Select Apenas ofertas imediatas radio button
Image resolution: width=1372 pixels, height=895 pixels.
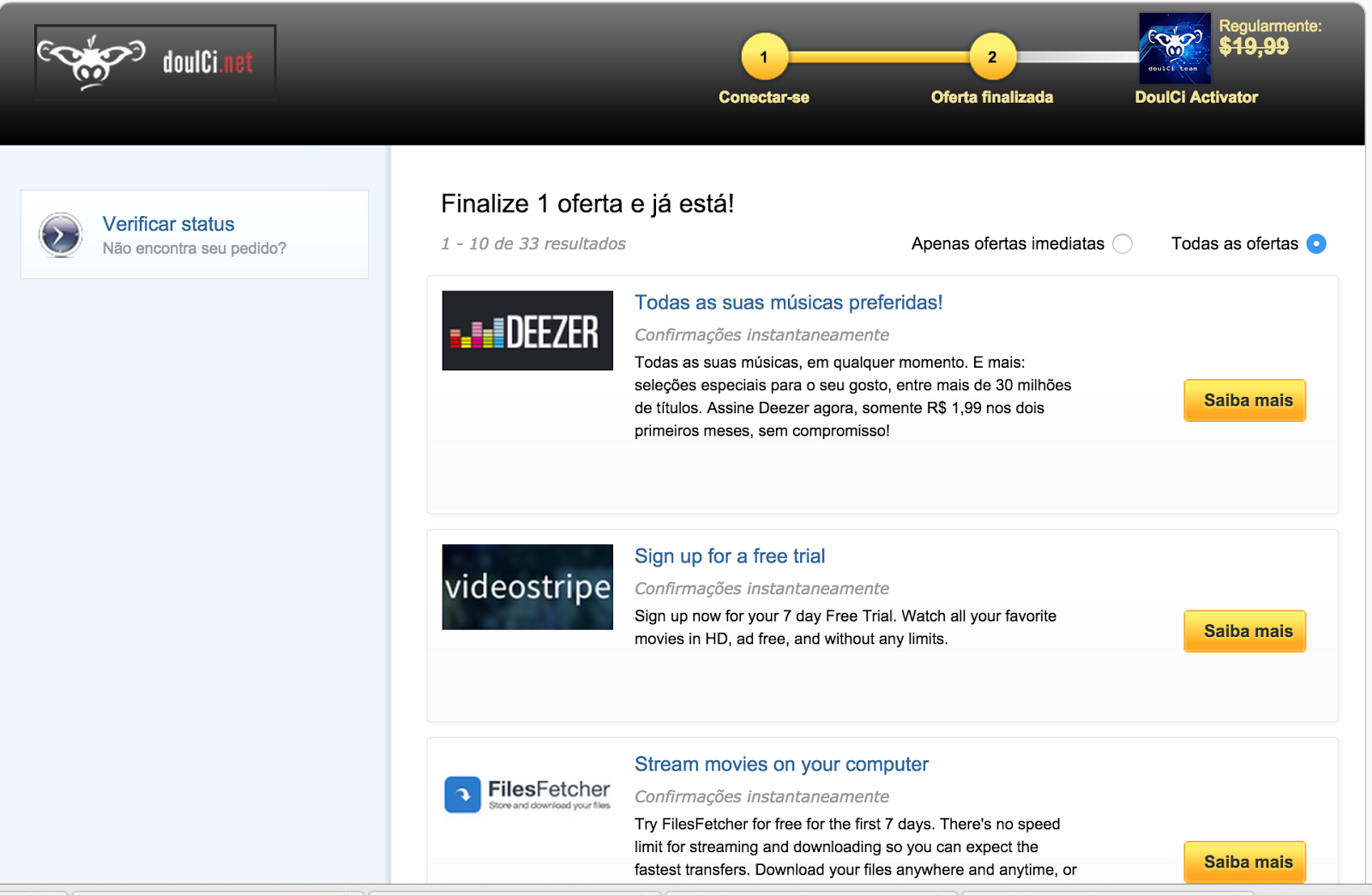pyautogui.click(x=1122, y=243)
